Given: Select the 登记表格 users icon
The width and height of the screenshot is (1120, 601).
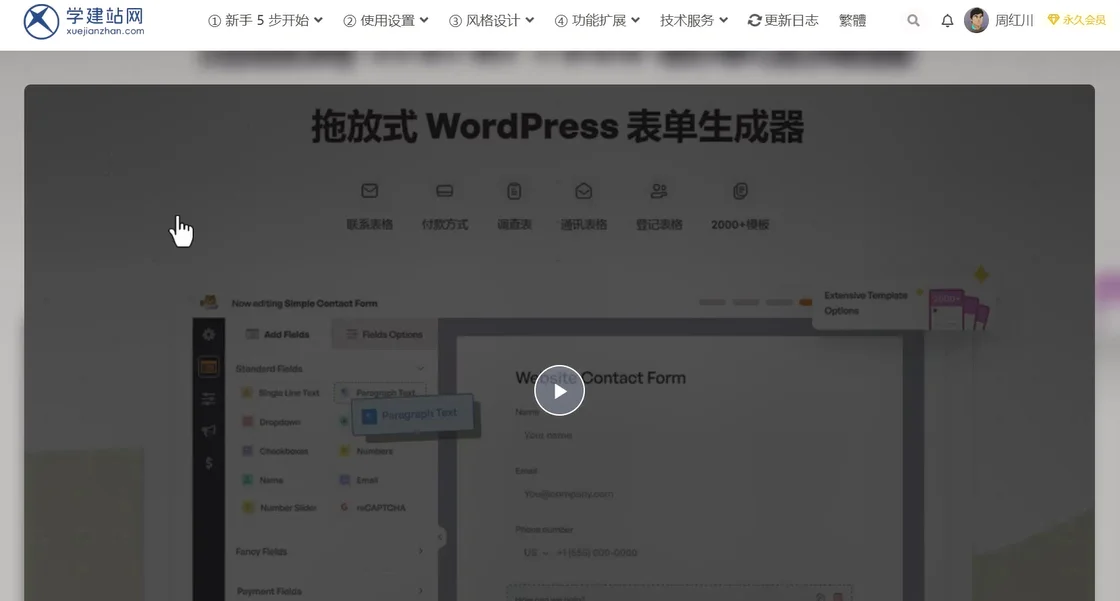Looking at the screenshot, I should click(x=658, y=191).
